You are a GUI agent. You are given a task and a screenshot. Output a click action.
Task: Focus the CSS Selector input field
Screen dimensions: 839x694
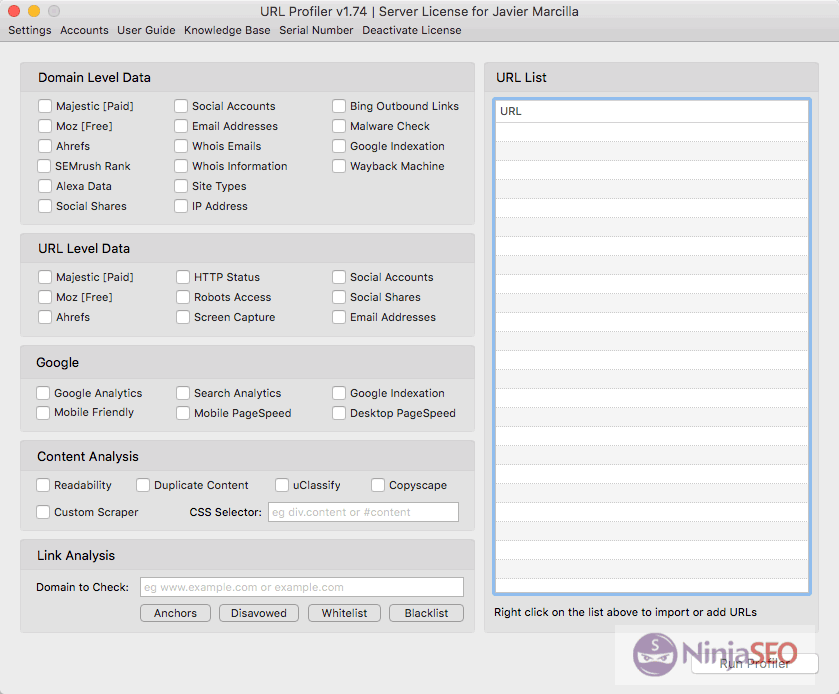pos(363,512)
